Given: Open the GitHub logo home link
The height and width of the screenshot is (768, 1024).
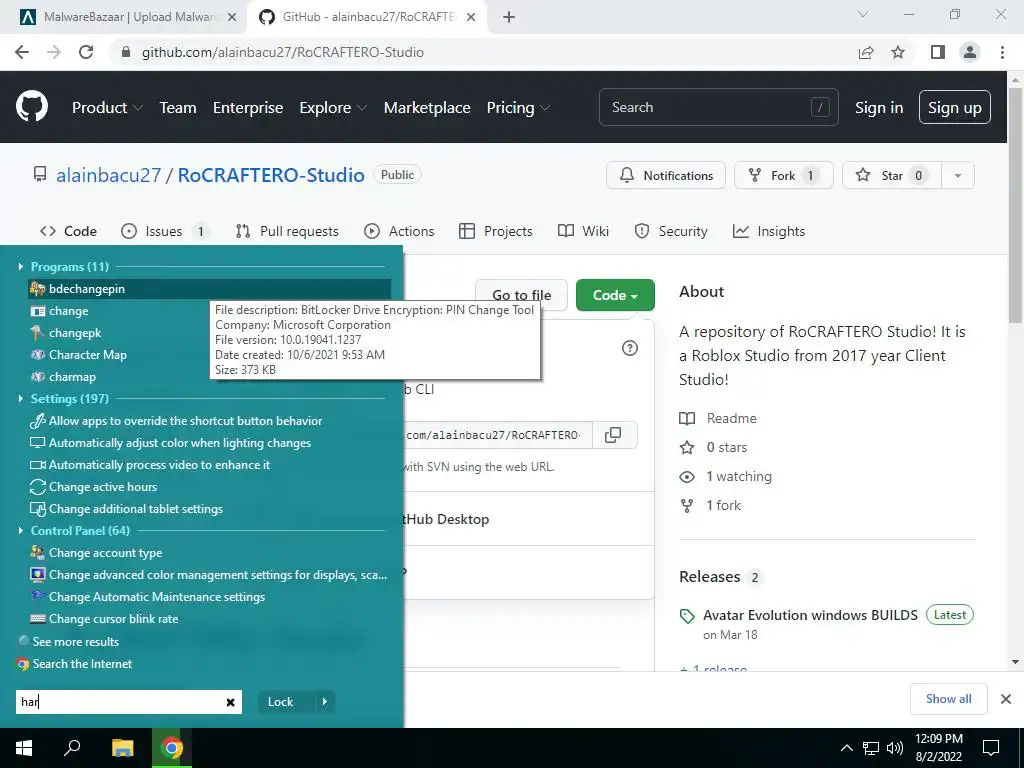Looking at the screenshot, I should click(32, 107).
